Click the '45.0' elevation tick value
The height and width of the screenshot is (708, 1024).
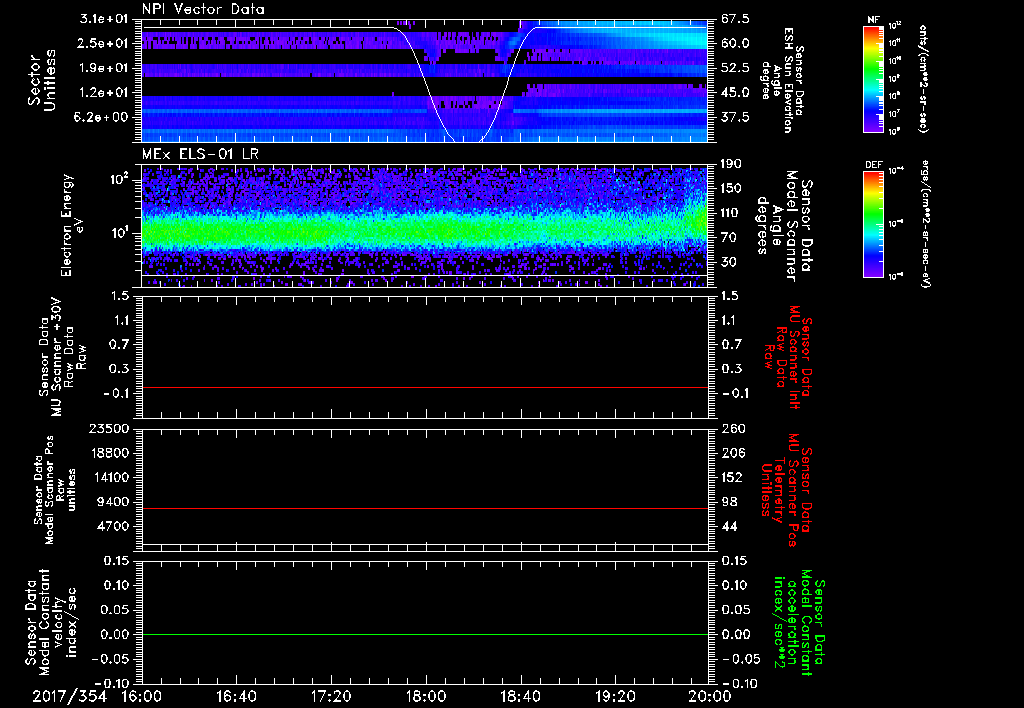735,93
